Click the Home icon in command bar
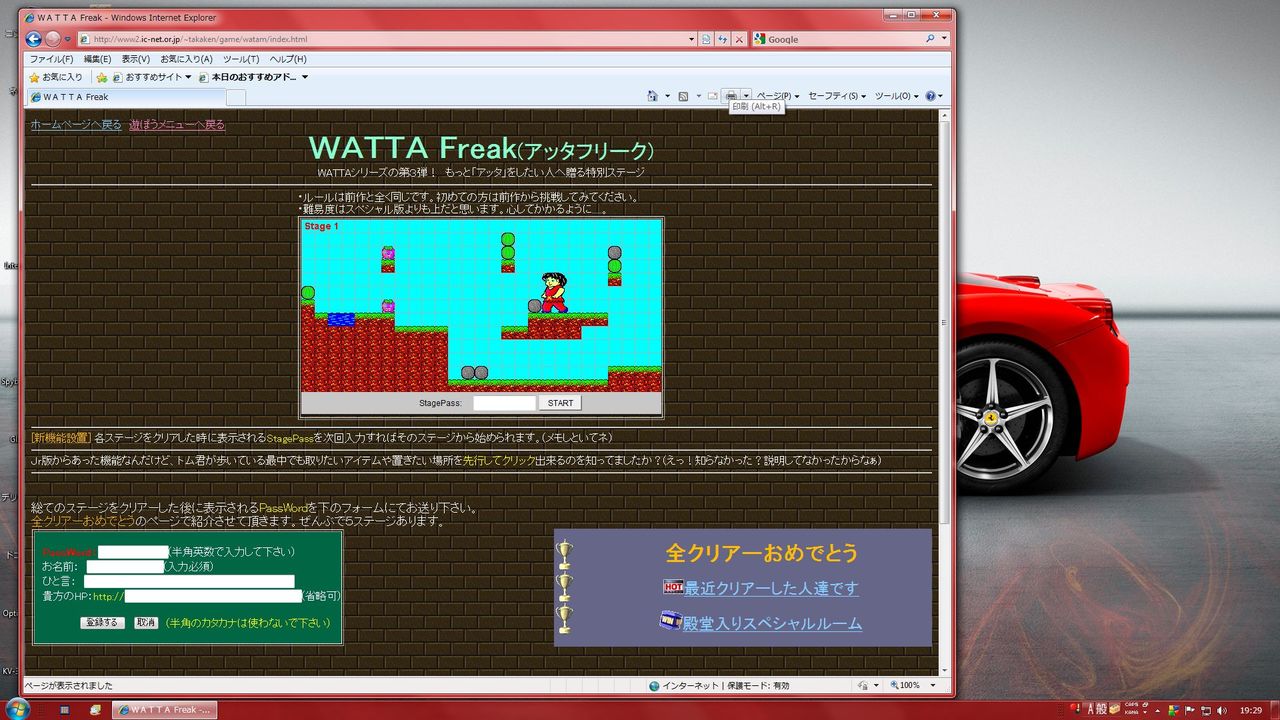The height and width of the screenshot is (720, 1280). (653, 96)
